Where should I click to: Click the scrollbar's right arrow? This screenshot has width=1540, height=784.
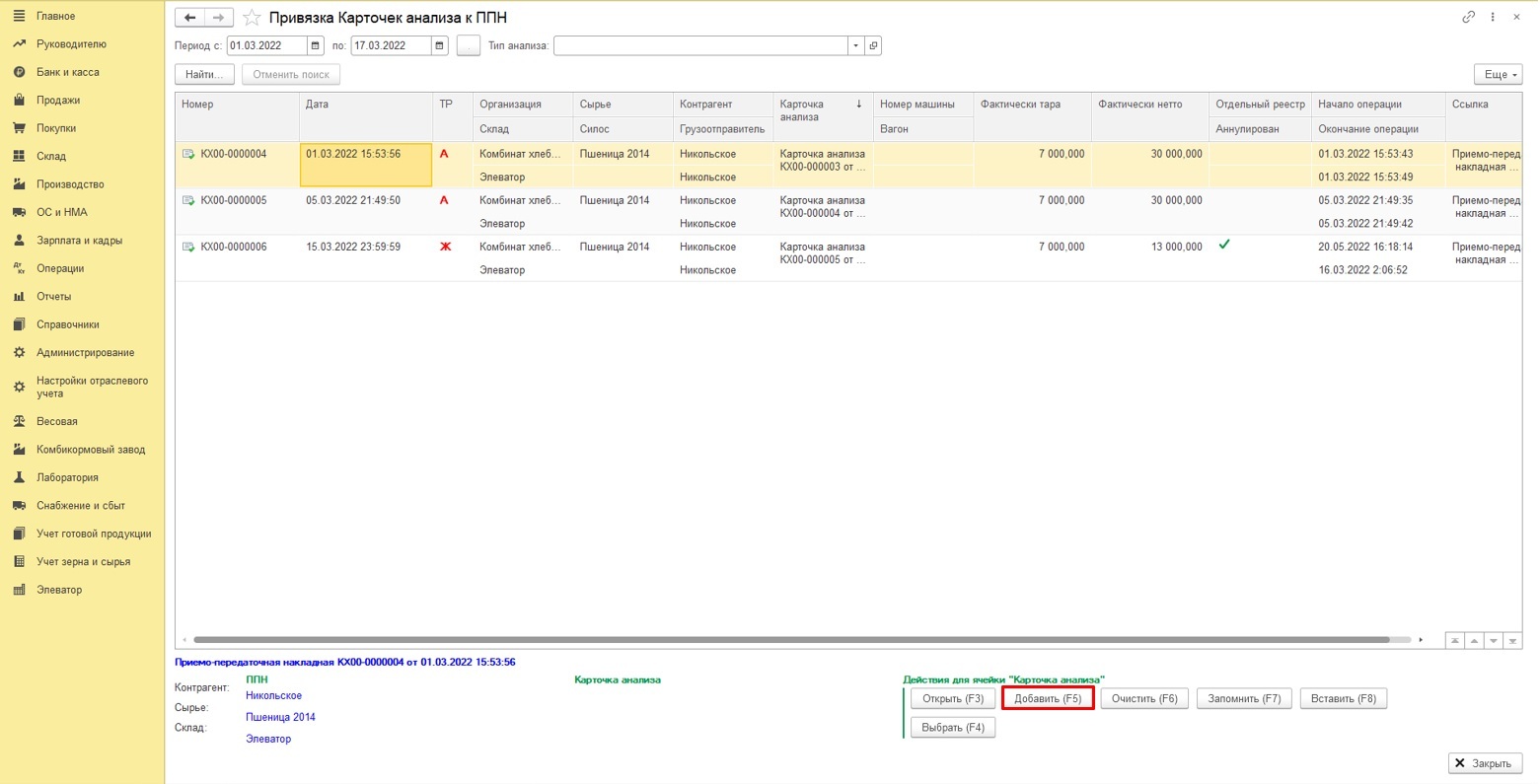(x=1421, y=640)
